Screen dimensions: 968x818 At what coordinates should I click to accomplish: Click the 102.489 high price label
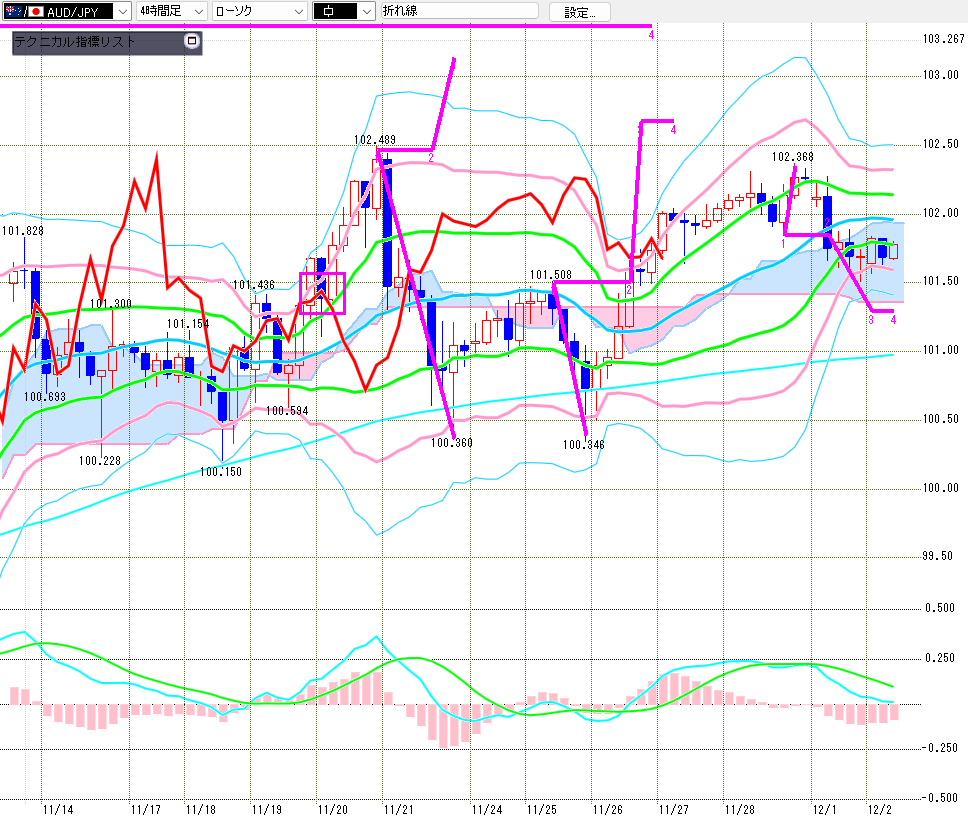374,140
